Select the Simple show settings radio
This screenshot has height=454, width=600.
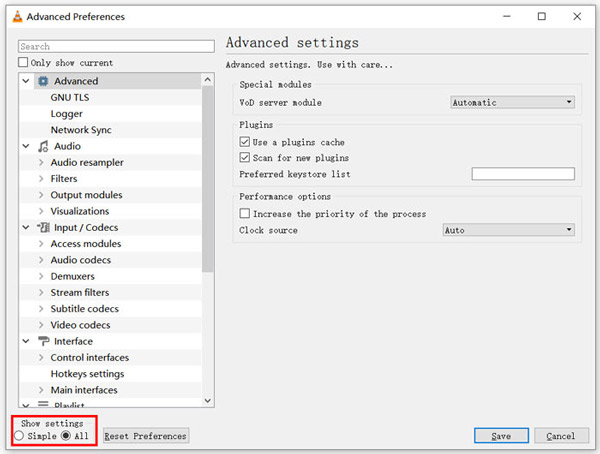(x=19, y=436)
